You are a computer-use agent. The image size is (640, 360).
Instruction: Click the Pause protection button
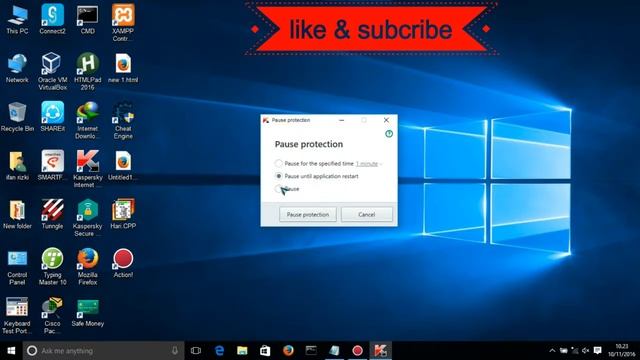[308, 214]
